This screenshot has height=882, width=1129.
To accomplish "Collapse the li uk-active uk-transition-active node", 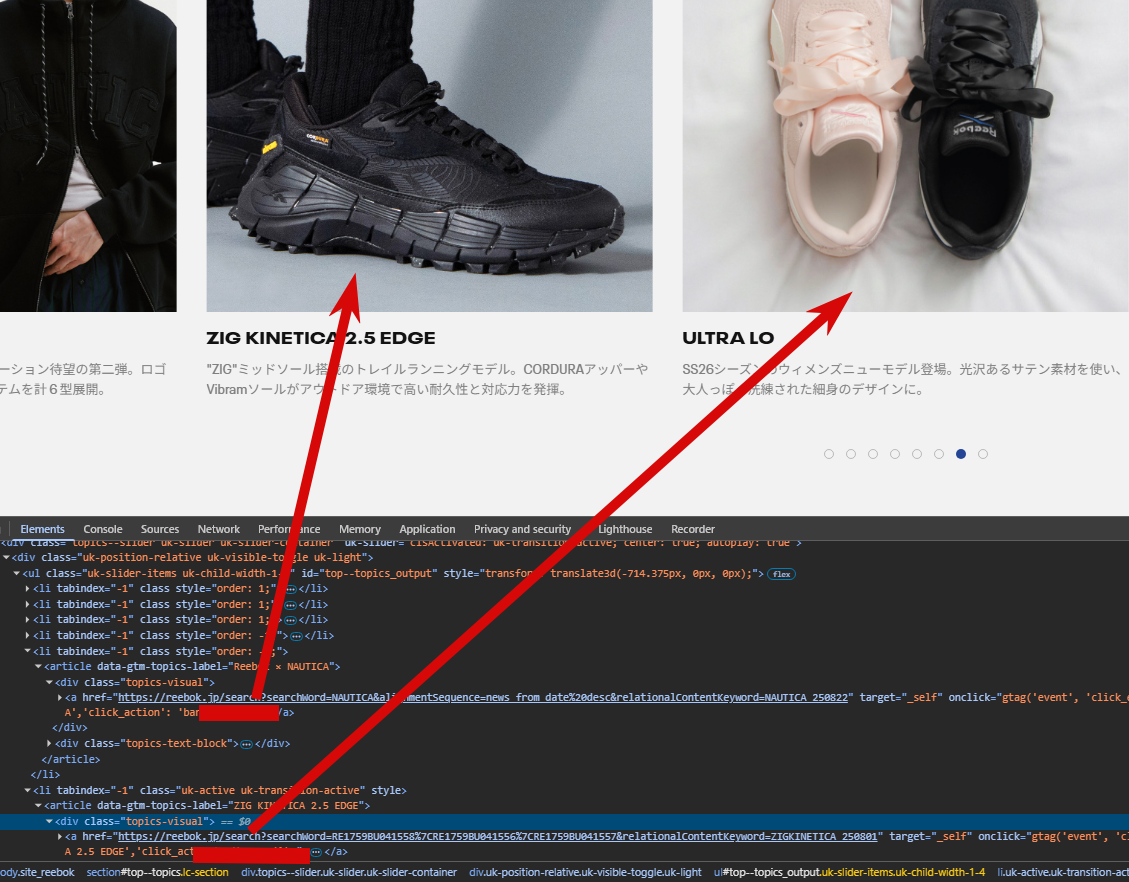I will (x=27, y=791).
